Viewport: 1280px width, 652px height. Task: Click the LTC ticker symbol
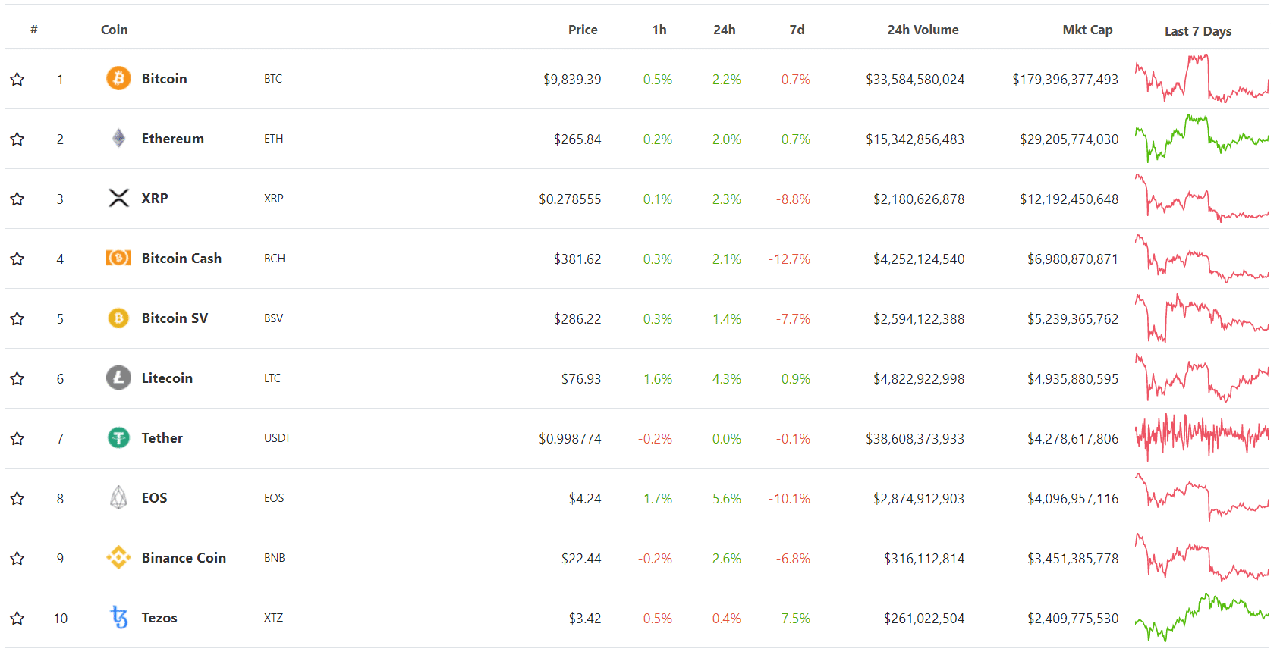coord(273,379)
